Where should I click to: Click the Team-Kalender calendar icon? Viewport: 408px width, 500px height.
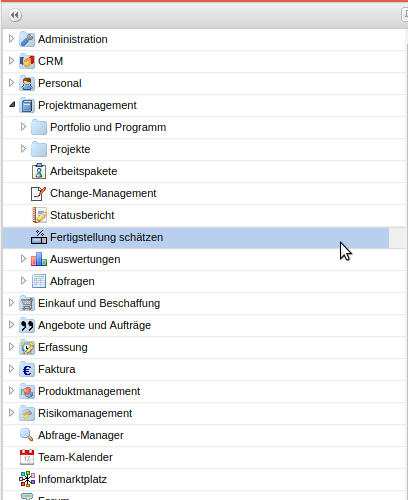[27, 457]
